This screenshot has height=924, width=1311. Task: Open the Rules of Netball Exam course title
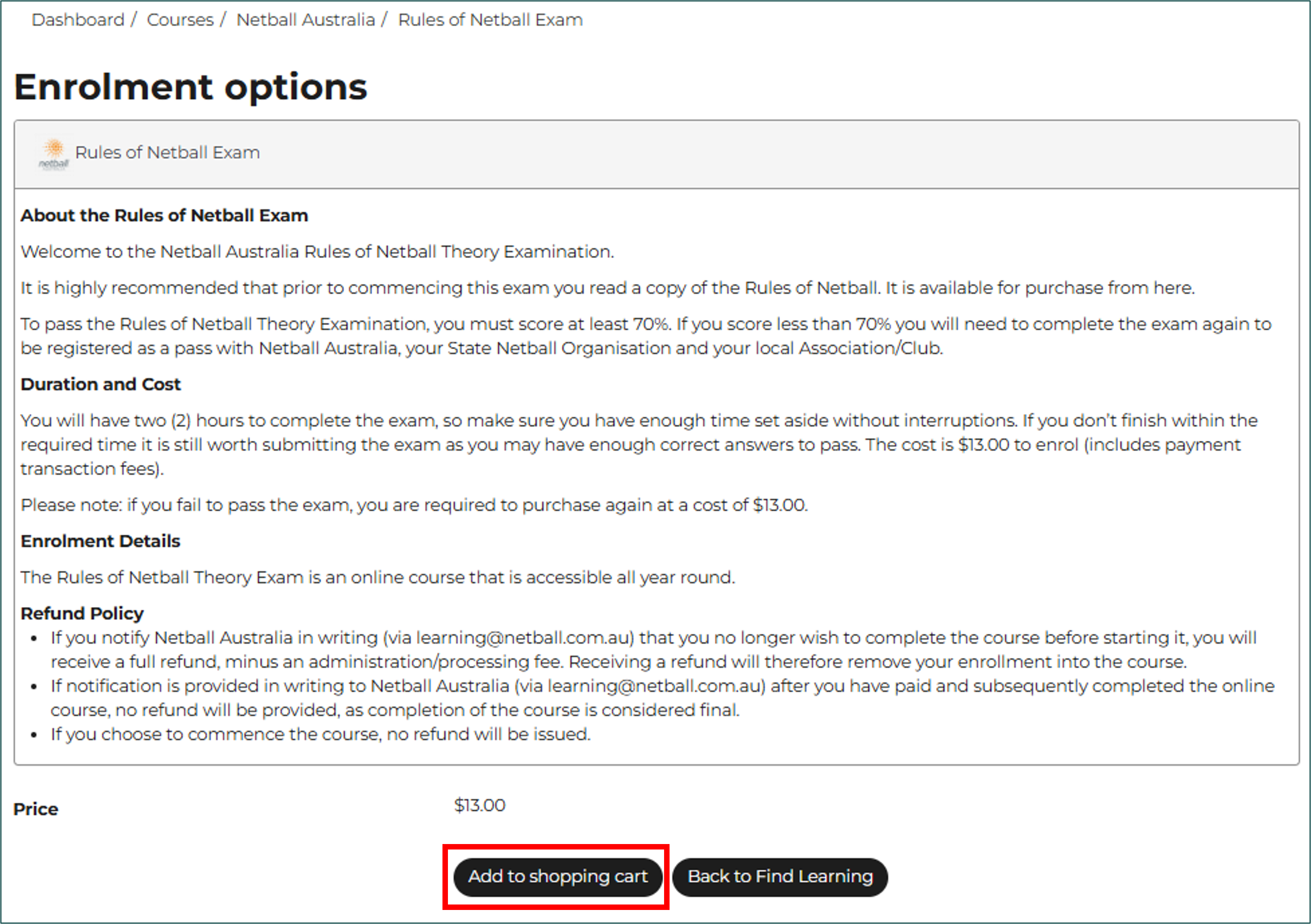click(167, 153)
